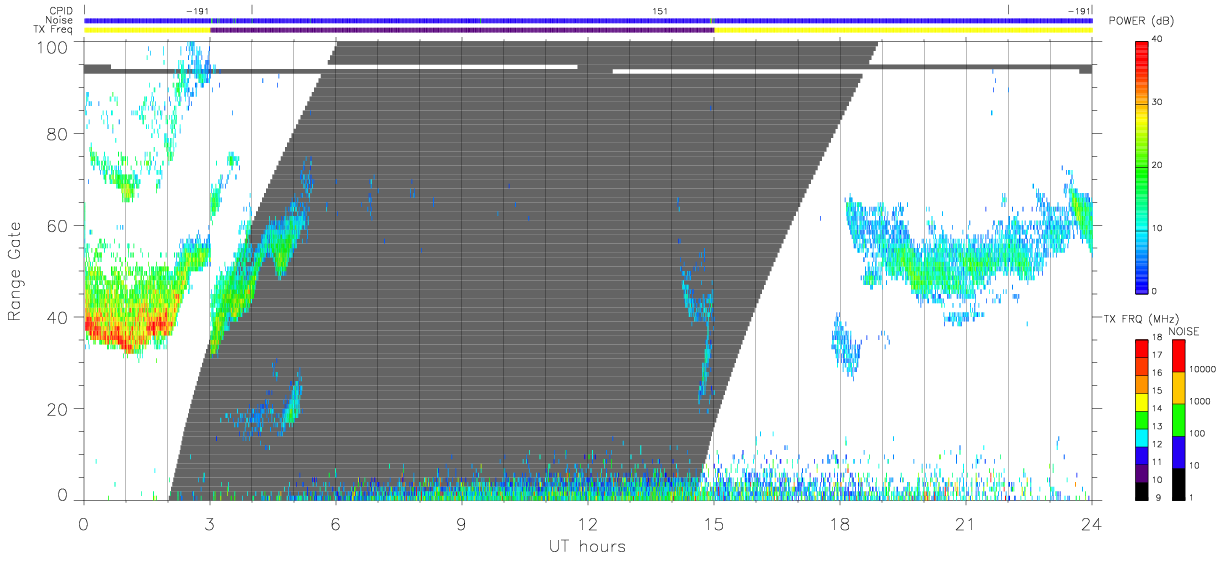Click the "151" CPID value
Screen dimensions: 1228x567
tap(660, 10)
